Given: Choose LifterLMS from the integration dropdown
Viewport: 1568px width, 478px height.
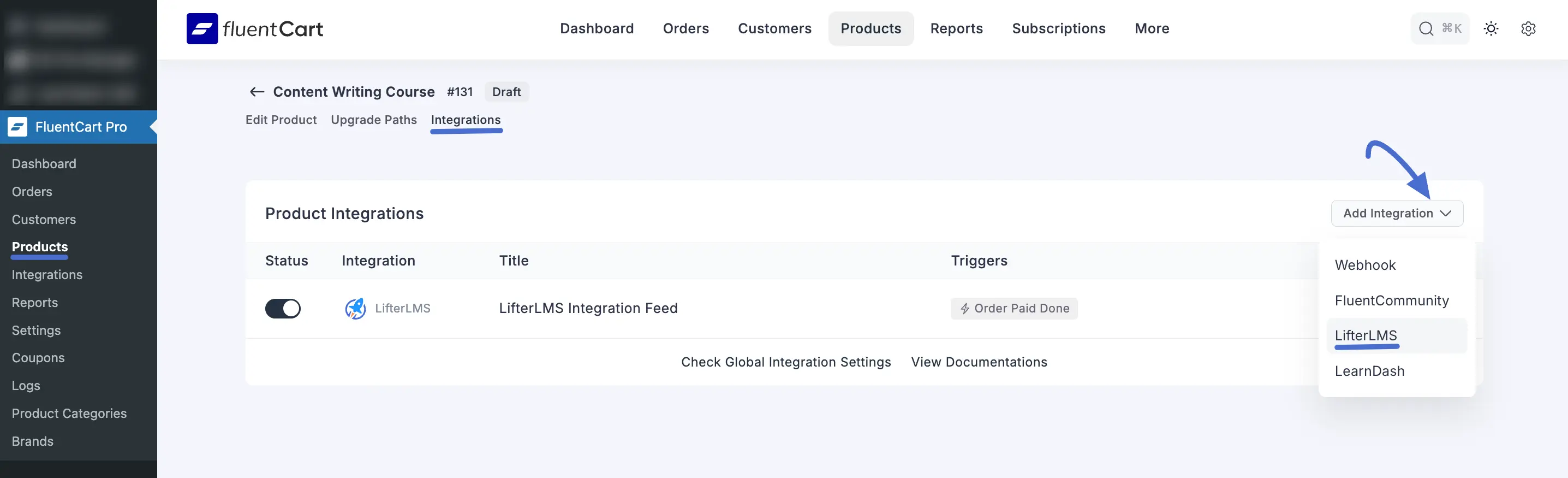Looking at the screenshot, I should point(1366,335).
